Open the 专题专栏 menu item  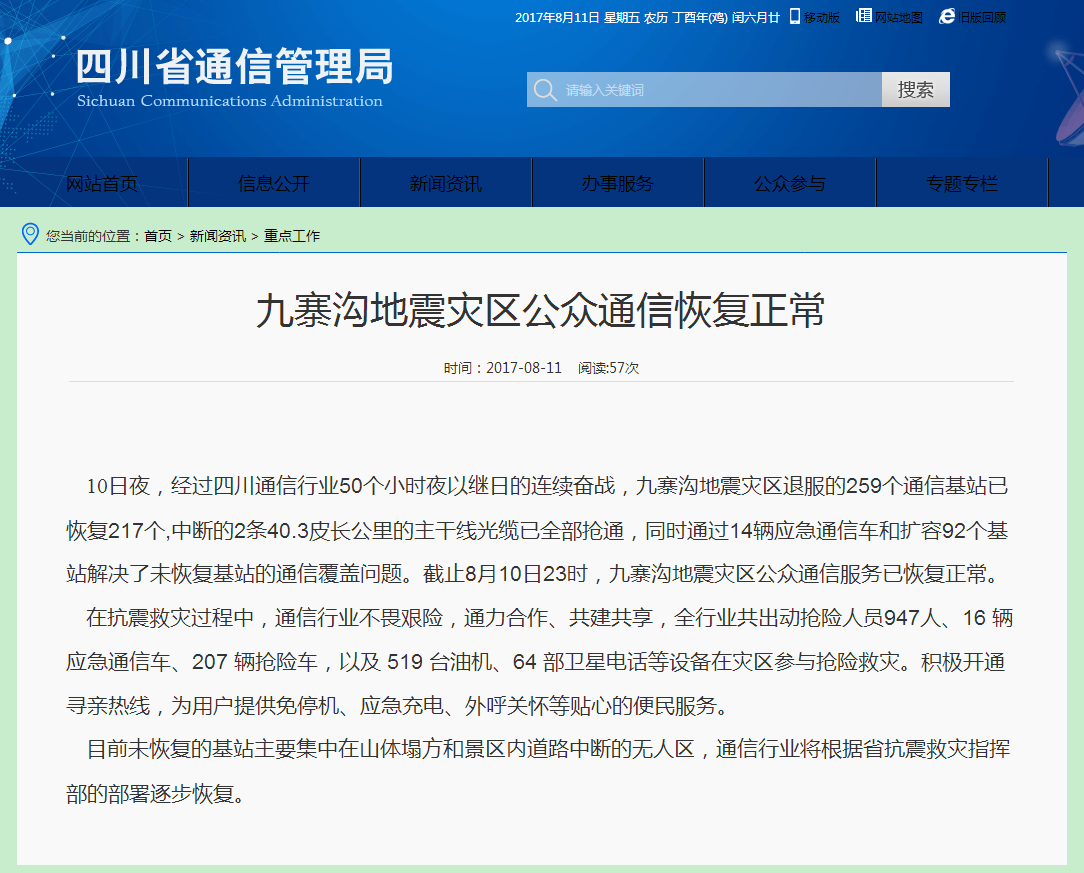[962, 183]
